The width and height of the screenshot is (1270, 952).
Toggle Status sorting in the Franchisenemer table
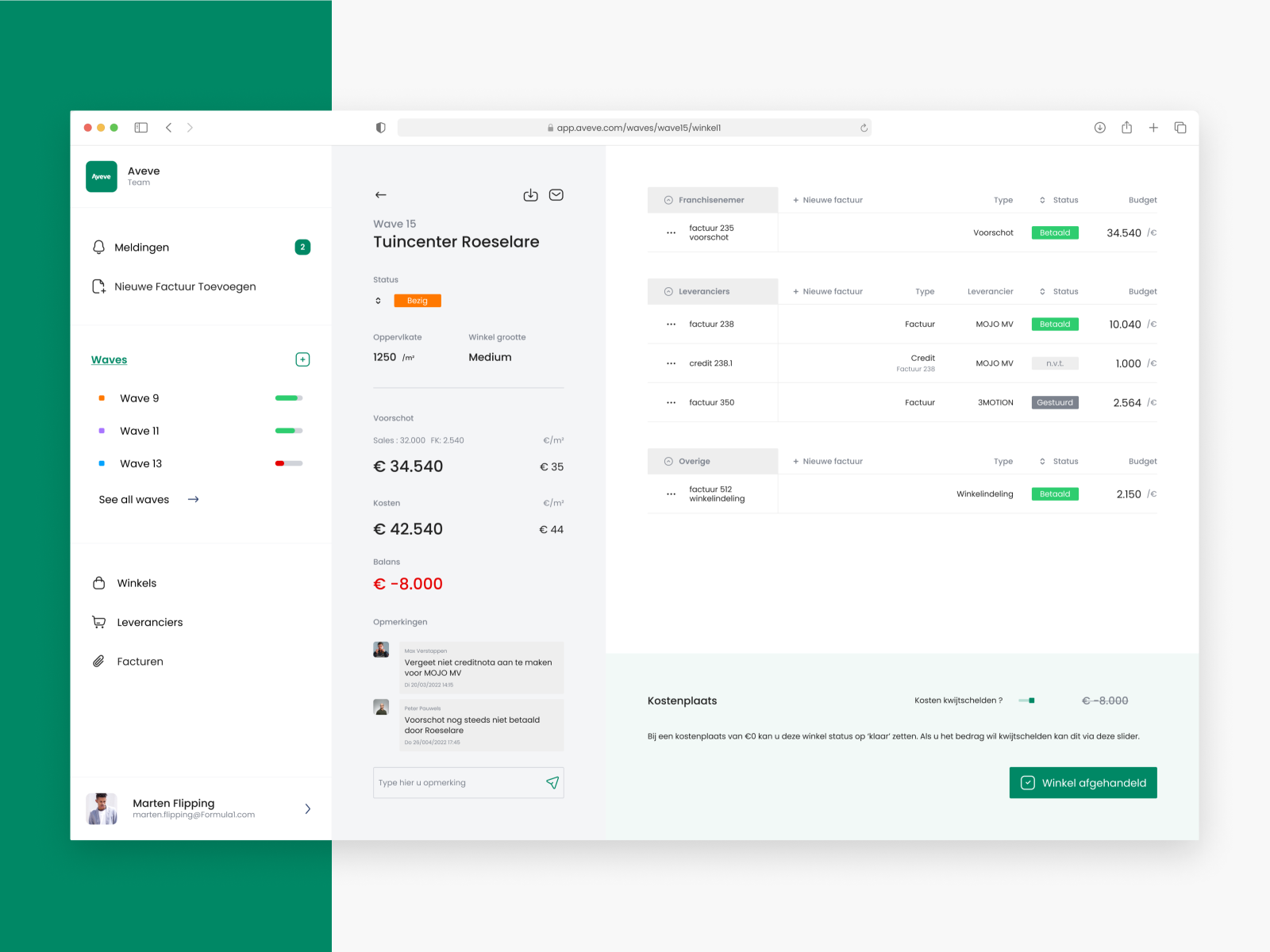[x=1043, y=199]
